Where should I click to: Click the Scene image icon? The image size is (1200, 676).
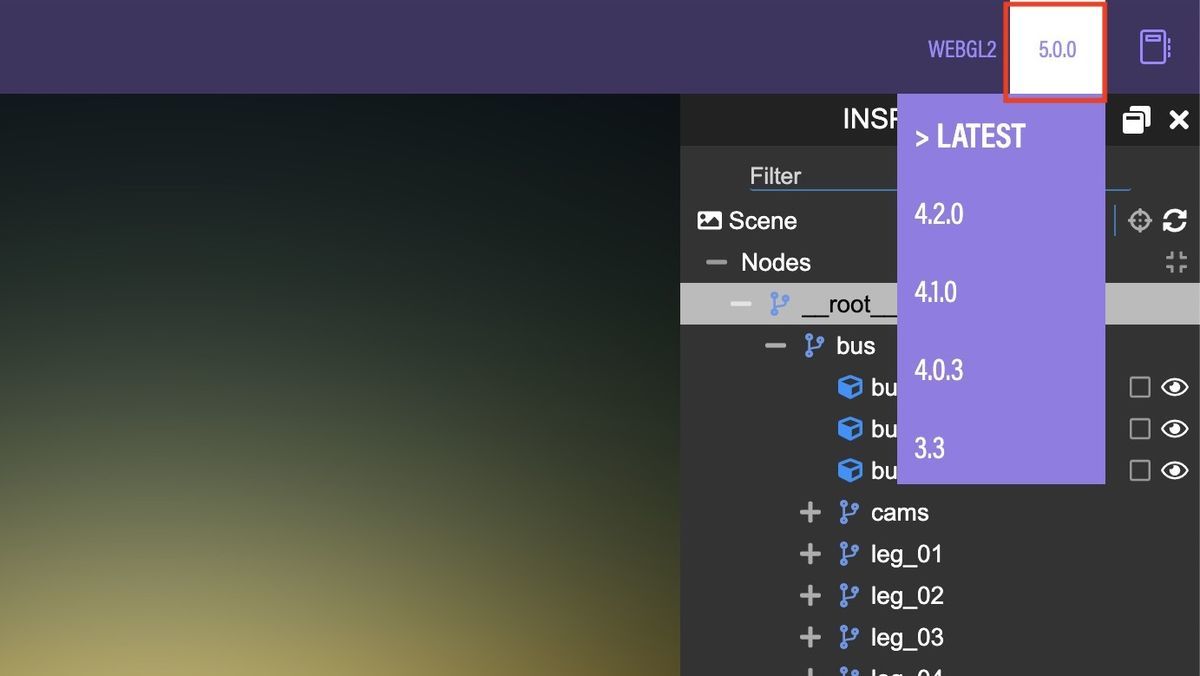710,219
